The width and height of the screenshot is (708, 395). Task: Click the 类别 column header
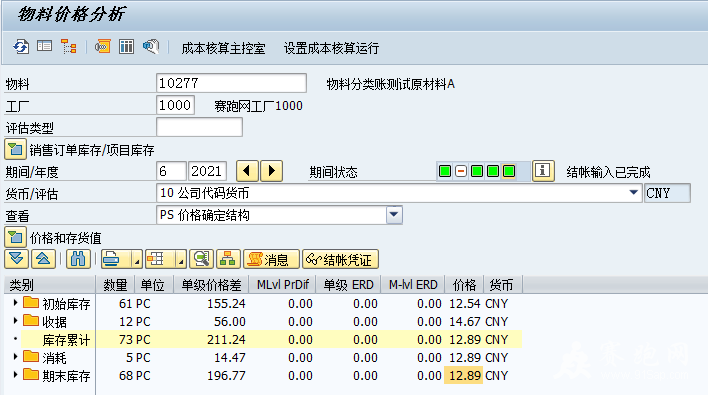click(x=50, y=285)
